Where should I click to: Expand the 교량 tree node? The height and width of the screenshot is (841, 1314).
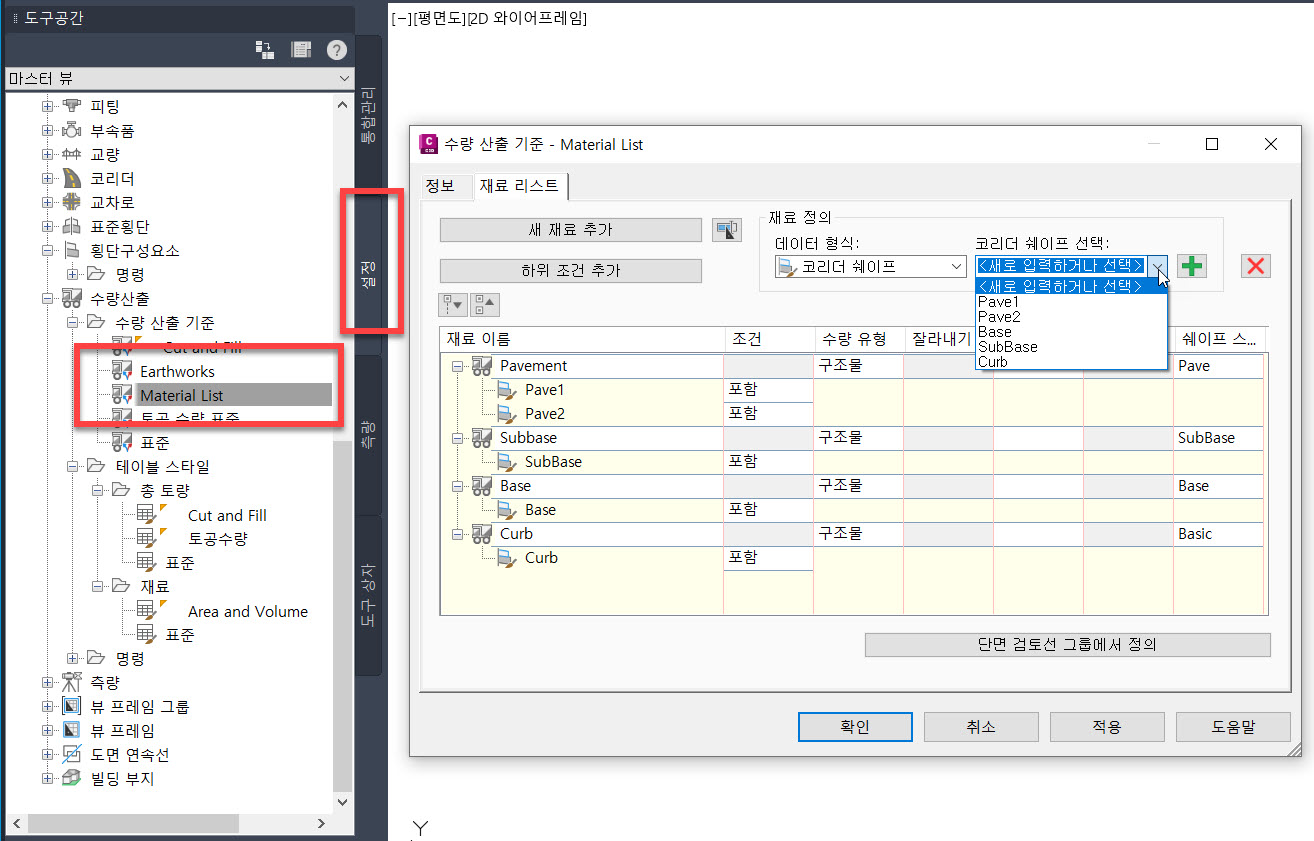click(x=47, y=154)
